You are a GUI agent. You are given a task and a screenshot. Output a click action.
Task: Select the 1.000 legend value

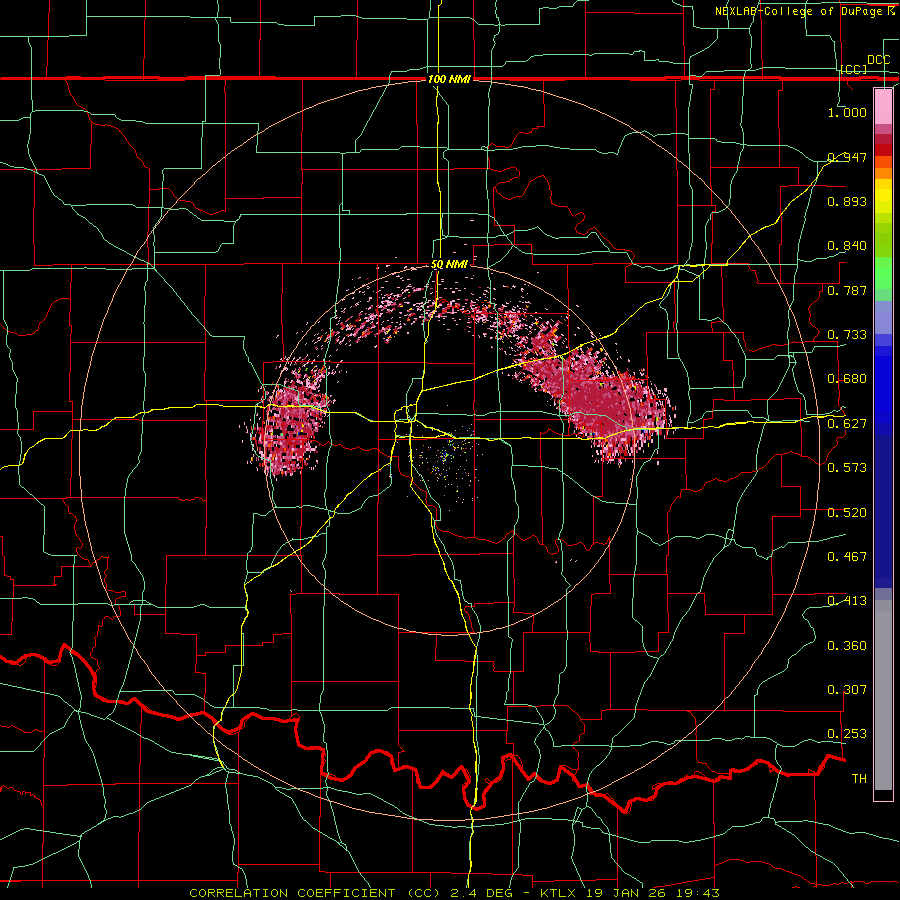847,112
